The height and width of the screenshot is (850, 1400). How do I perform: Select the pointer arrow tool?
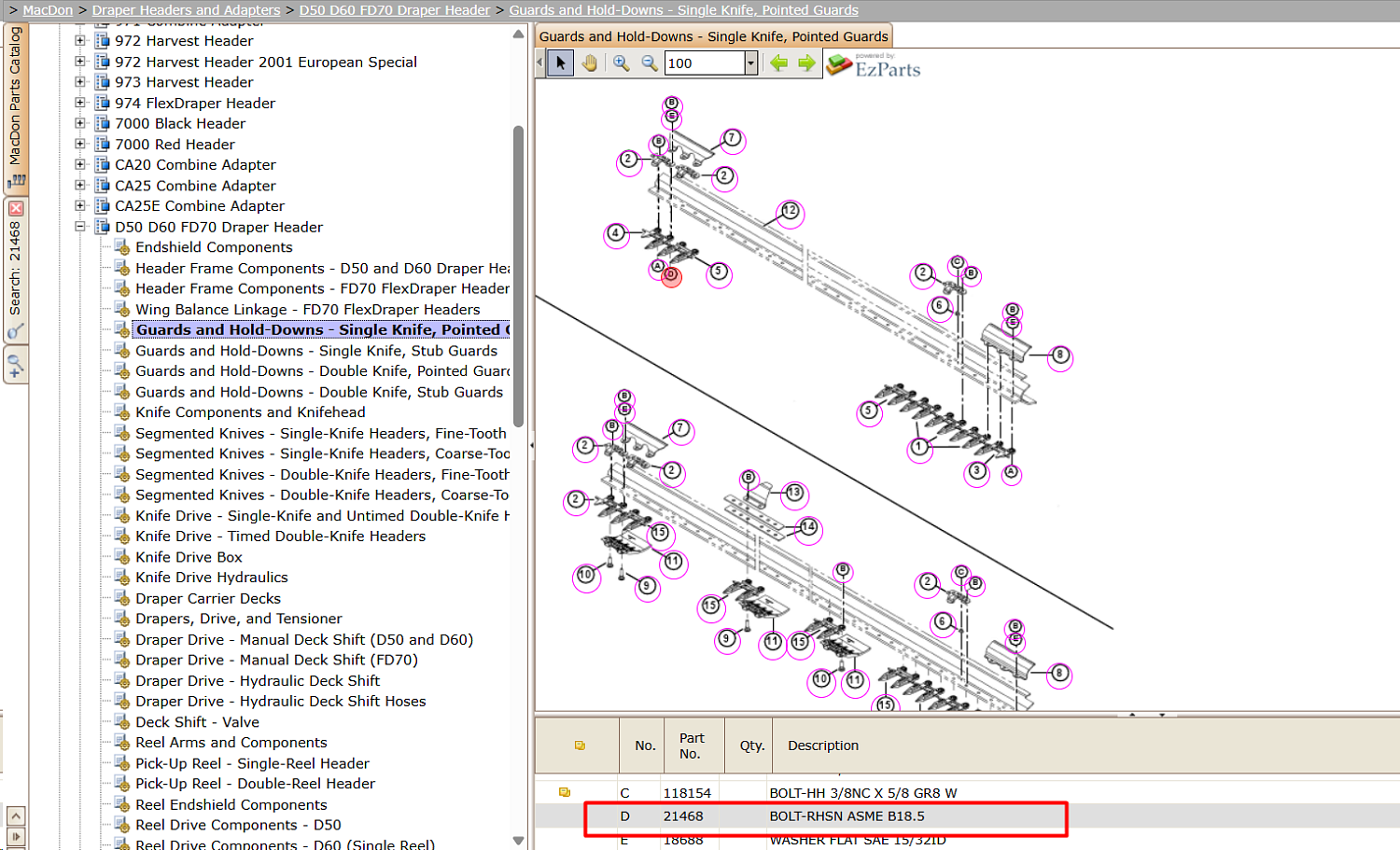tap(560, 63)
